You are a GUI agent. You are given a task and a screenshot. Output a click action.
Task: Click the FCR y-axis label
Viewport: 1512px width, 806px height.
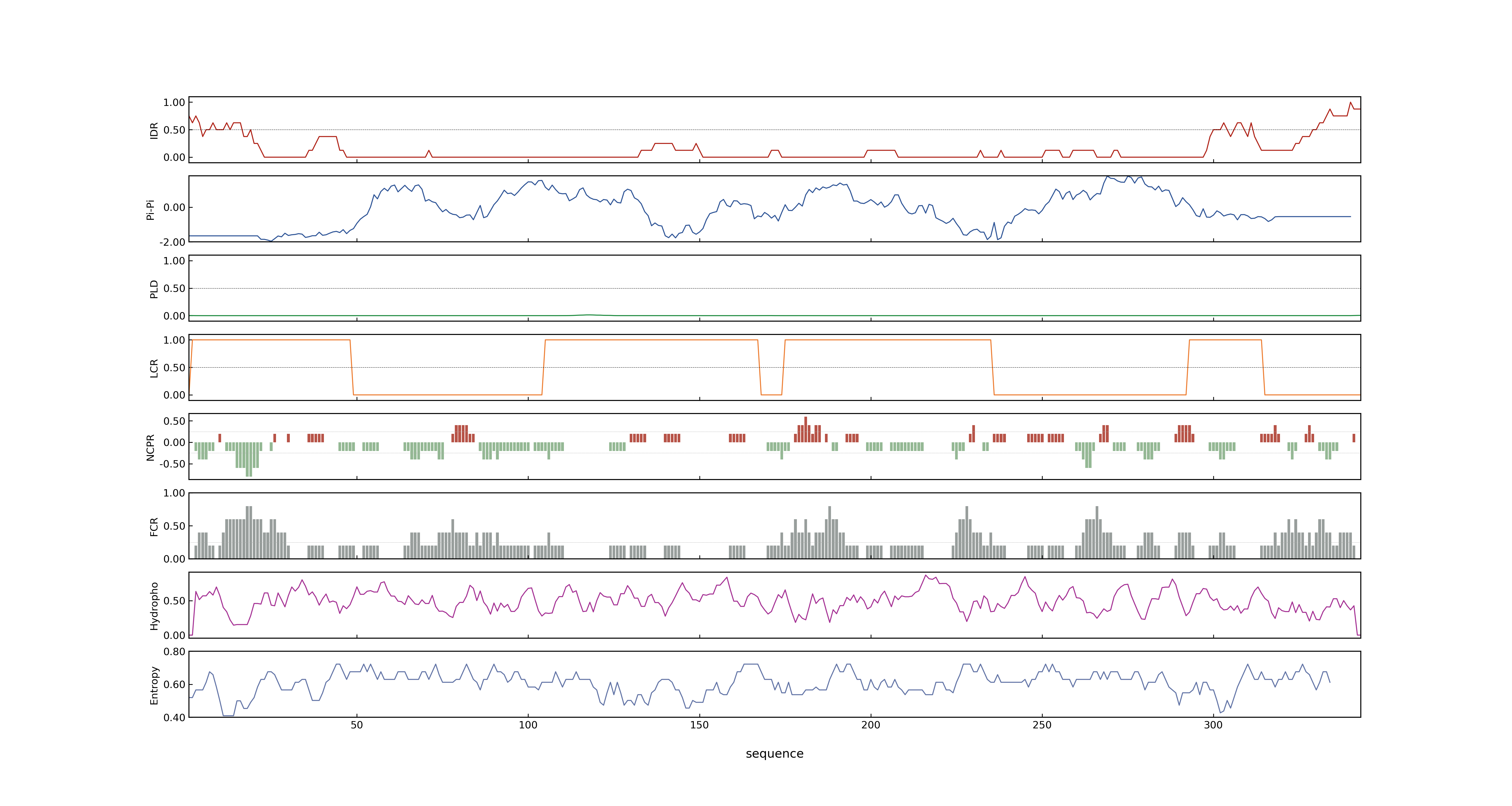click(154, 526)
